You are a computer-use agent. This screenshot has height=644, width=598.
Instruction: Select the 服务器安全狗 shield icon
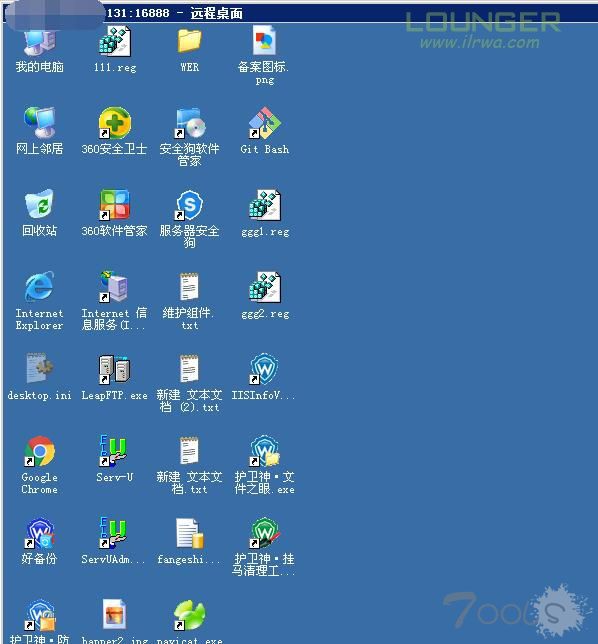pyautogui.click(x=189, y=205)
